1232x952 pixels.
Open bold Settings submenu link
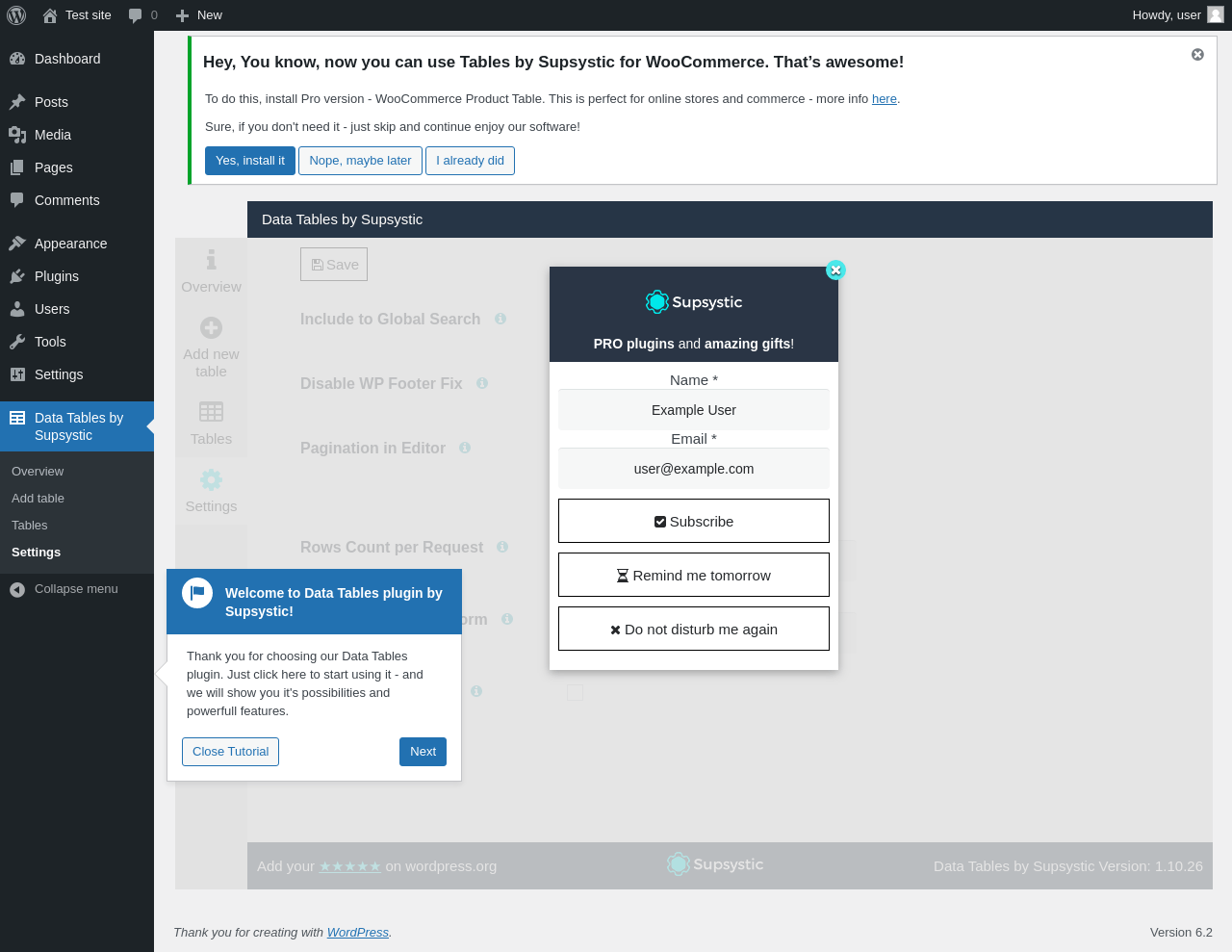pos(36,553)
